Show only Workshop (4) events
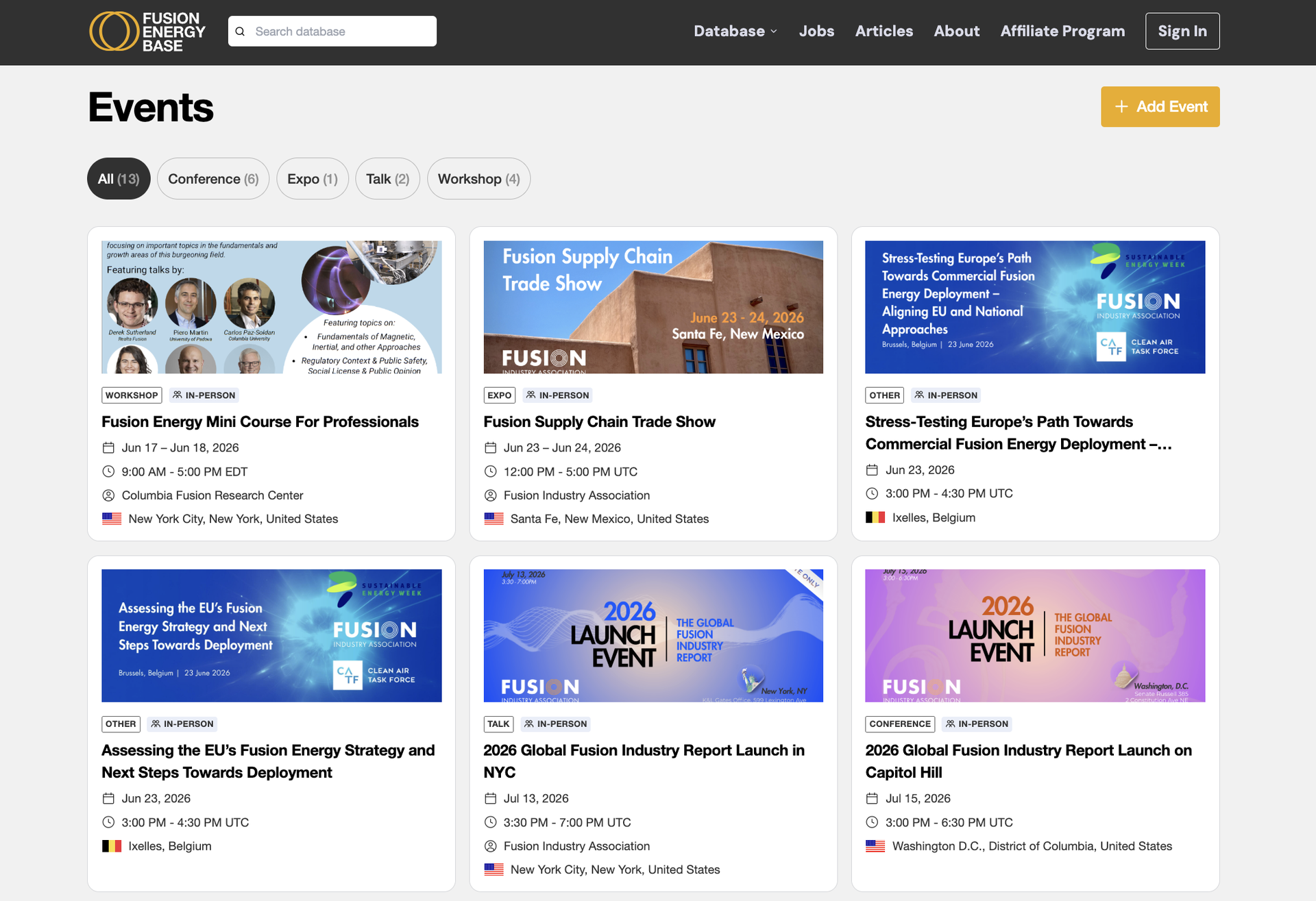Viewport: 1316px width, 901px height. tap(478, 179)
